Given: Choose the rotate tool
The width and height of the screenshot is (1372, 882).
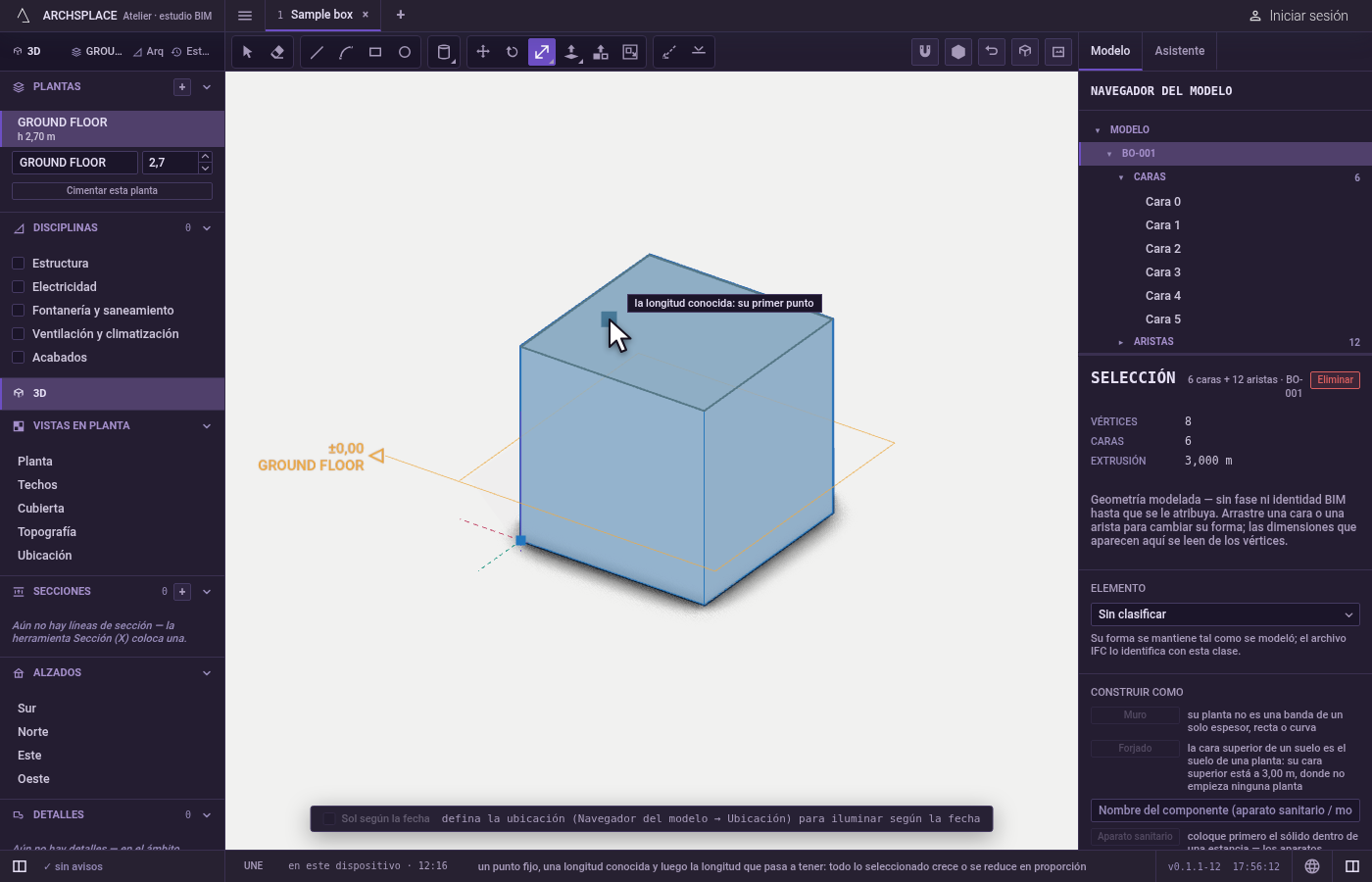Looking at the screenshot, I should (513, 52).
